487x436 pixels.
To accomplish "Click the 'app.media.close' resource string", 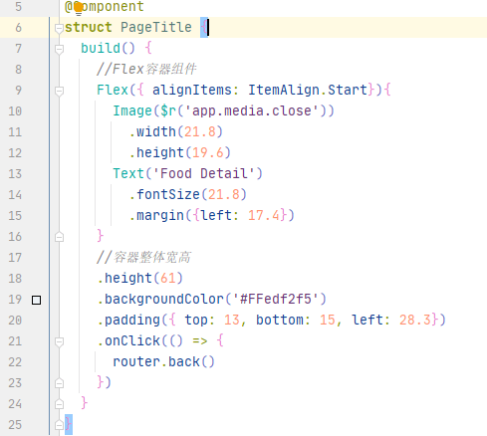I will click(252, 111).
